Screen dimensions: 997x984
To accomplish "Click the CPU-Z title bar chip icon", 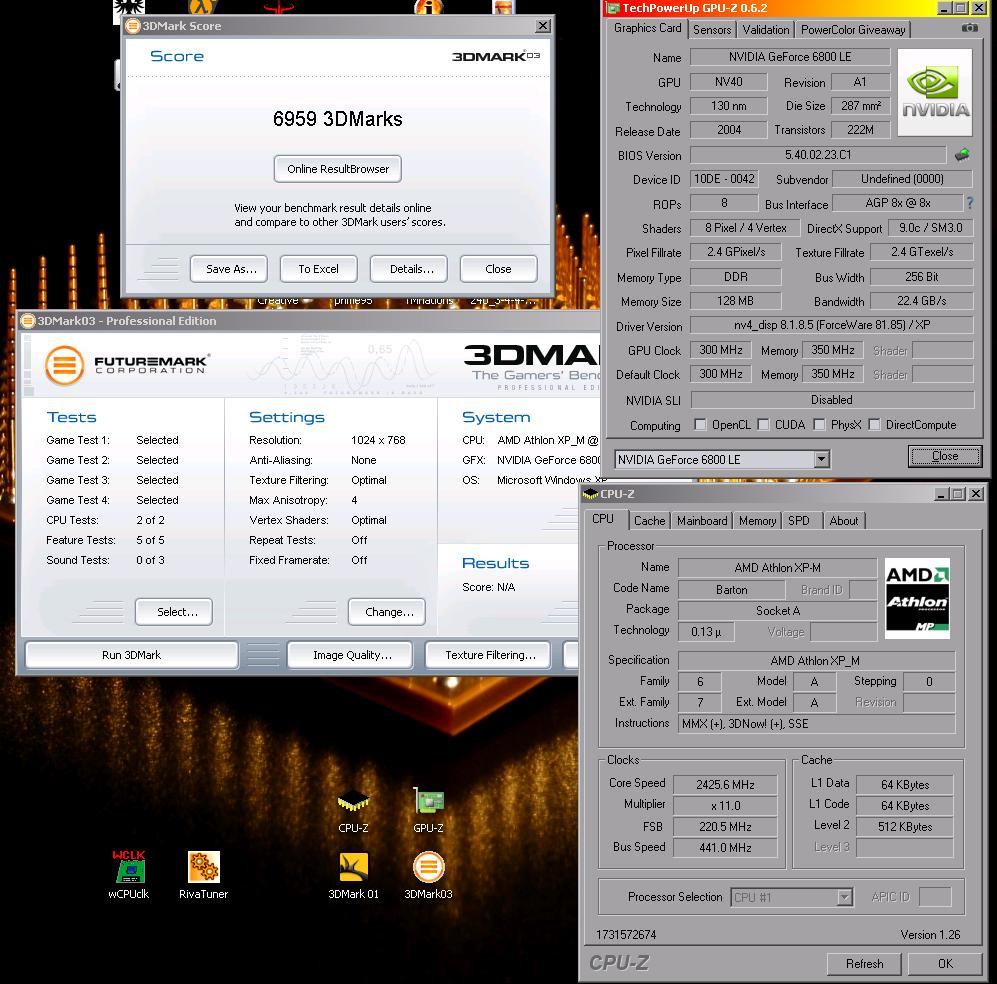I will coord(591,494).
